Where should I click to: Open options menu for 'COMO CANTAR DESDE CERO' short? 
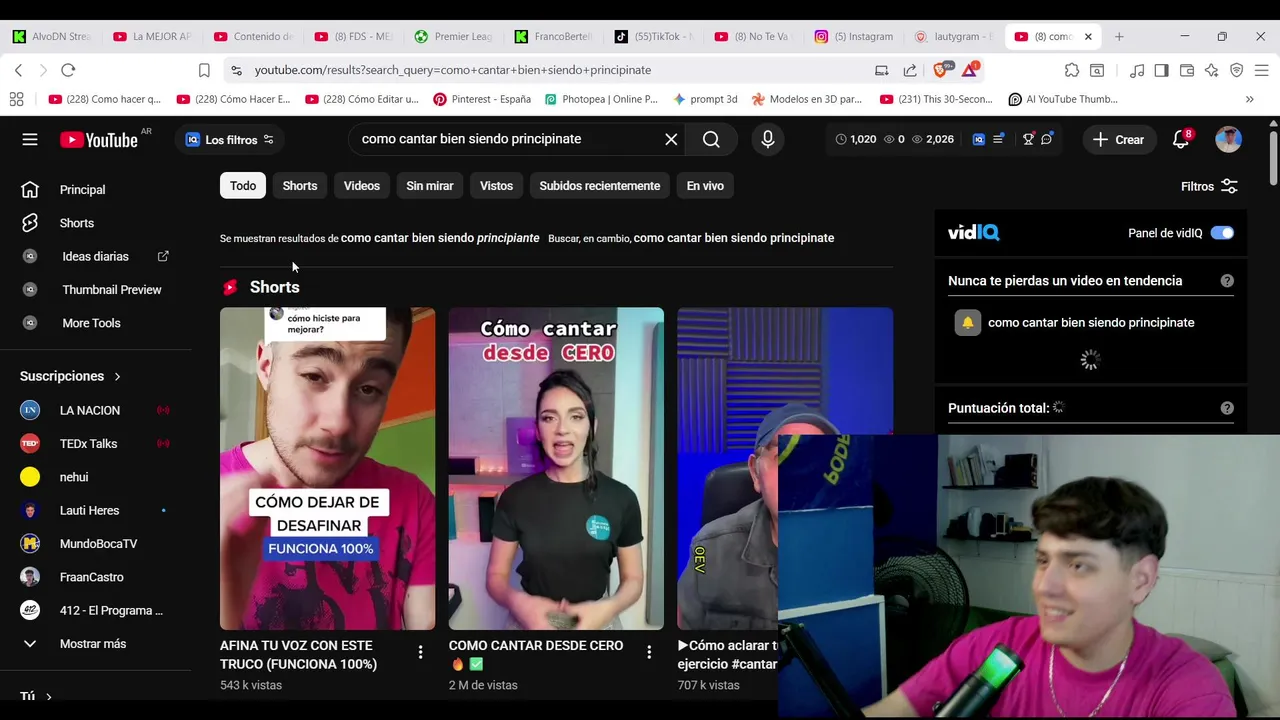(649, 652)
